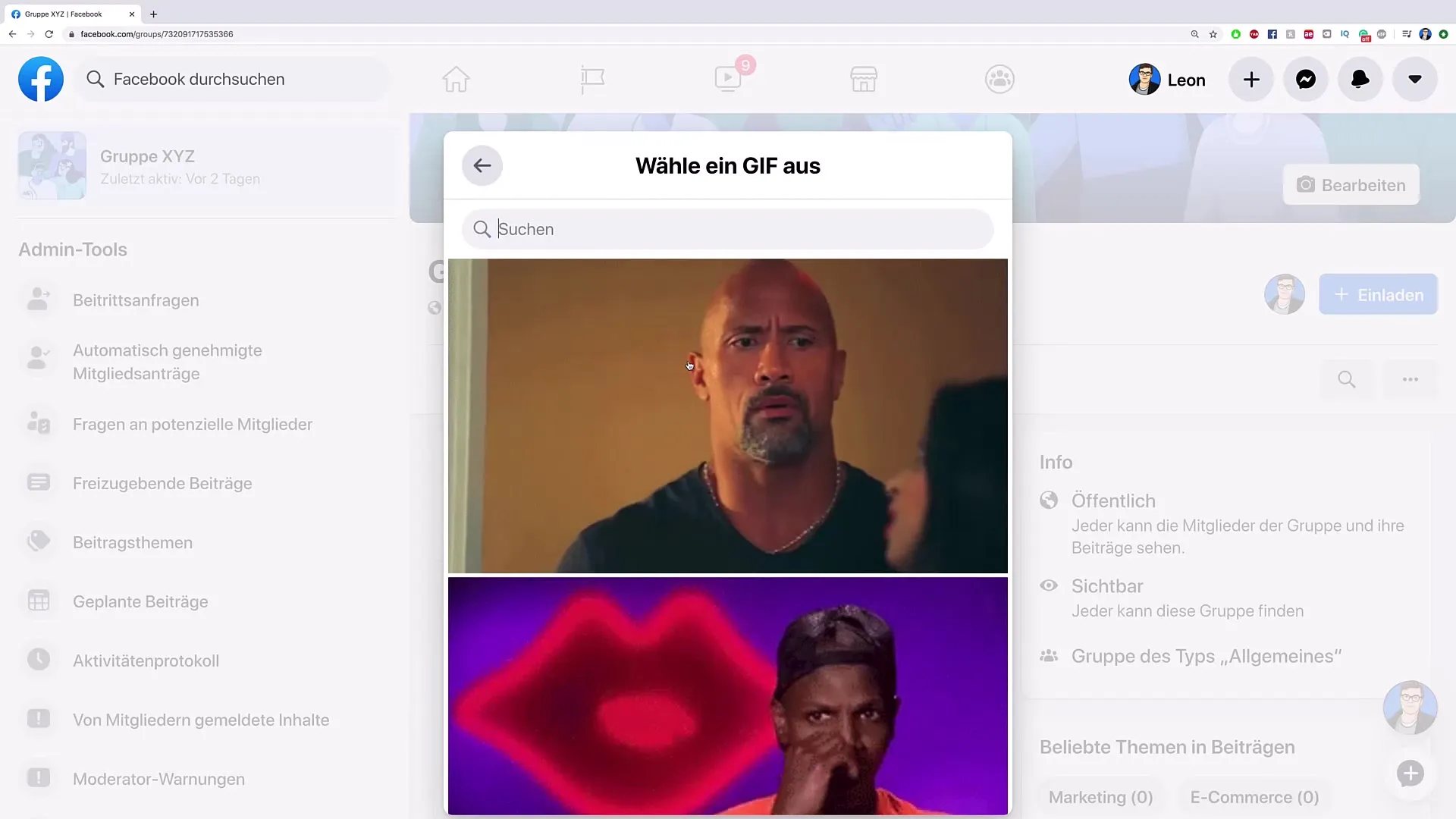Viewport: 1456px width, 819px height.
Task: Open notifications bell
Action: [x=1360, y=79]
